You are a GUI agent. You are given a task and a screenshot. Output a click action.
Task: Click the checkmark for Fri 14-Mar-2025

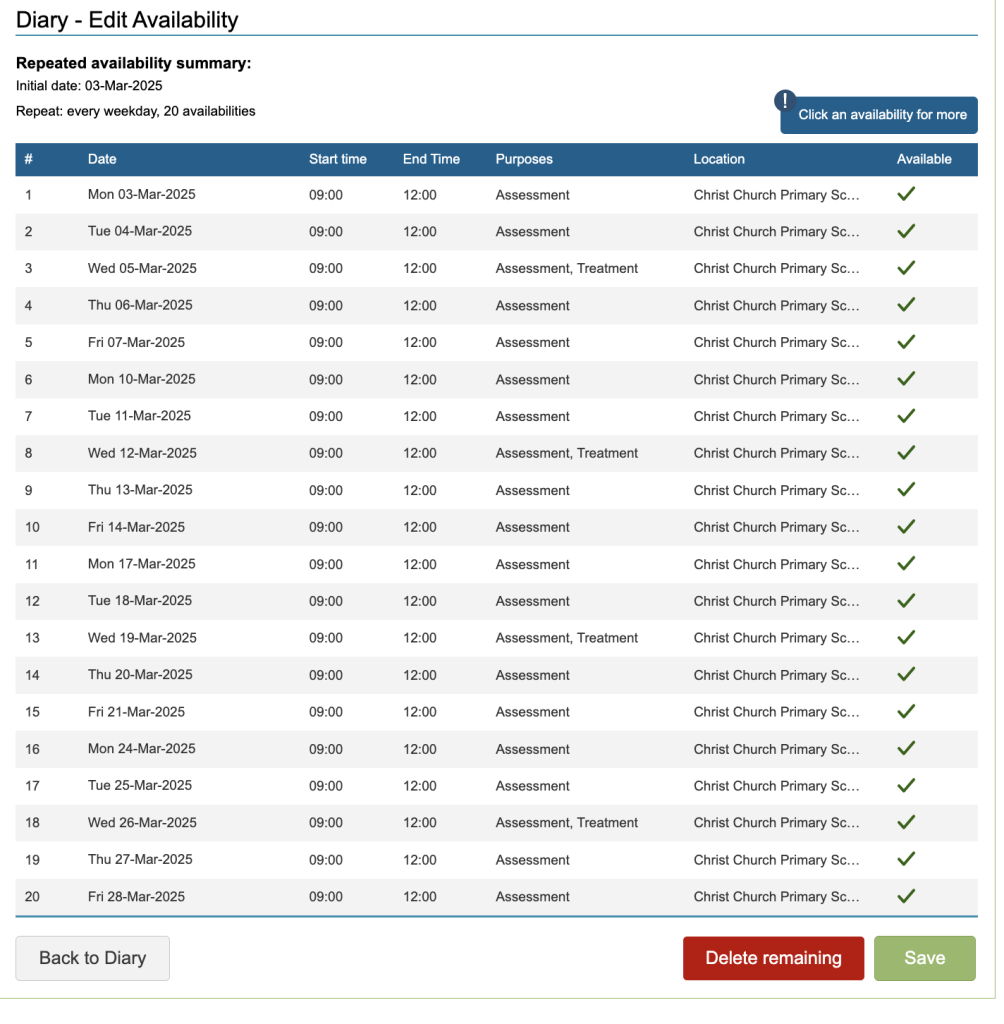tap(906, 527)
